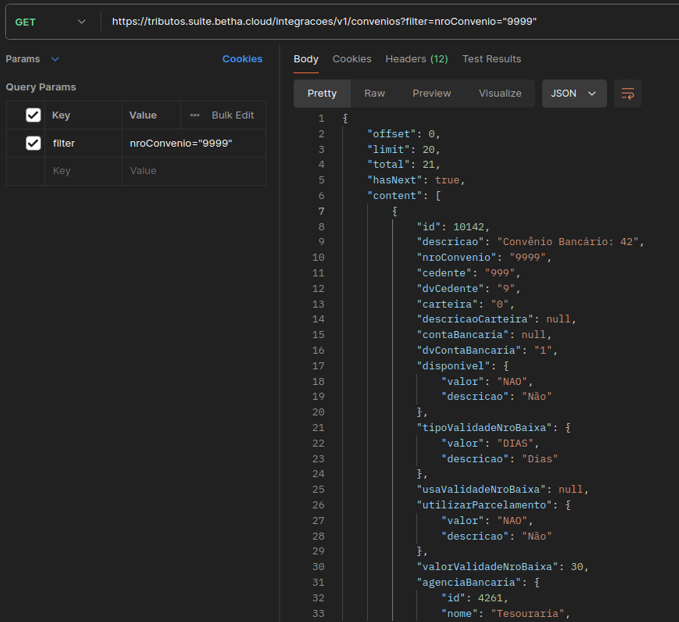This screenshot has height=622, width=679.
Task: Click the "hasNext": true line
Action: pos(416,180)
